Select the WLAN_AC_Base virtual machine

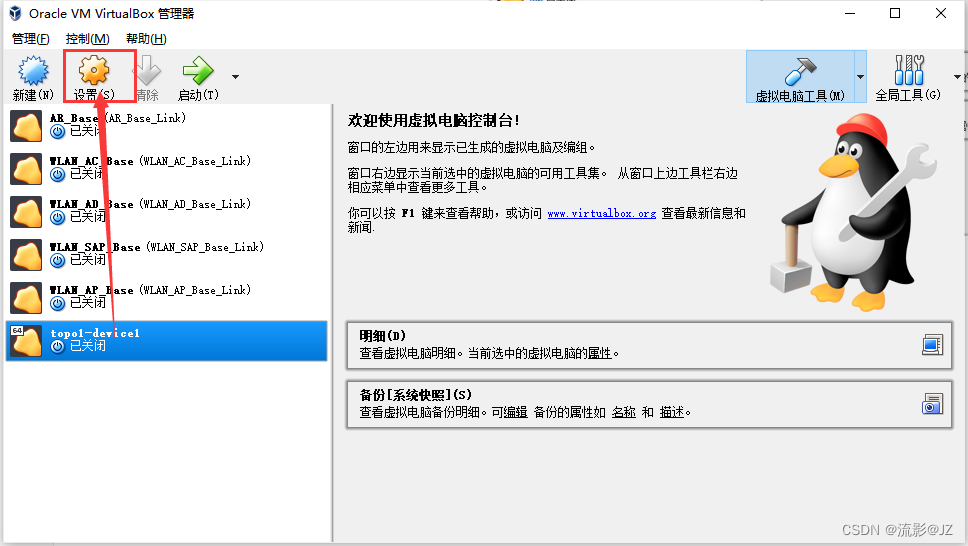[x=167, y=169]
